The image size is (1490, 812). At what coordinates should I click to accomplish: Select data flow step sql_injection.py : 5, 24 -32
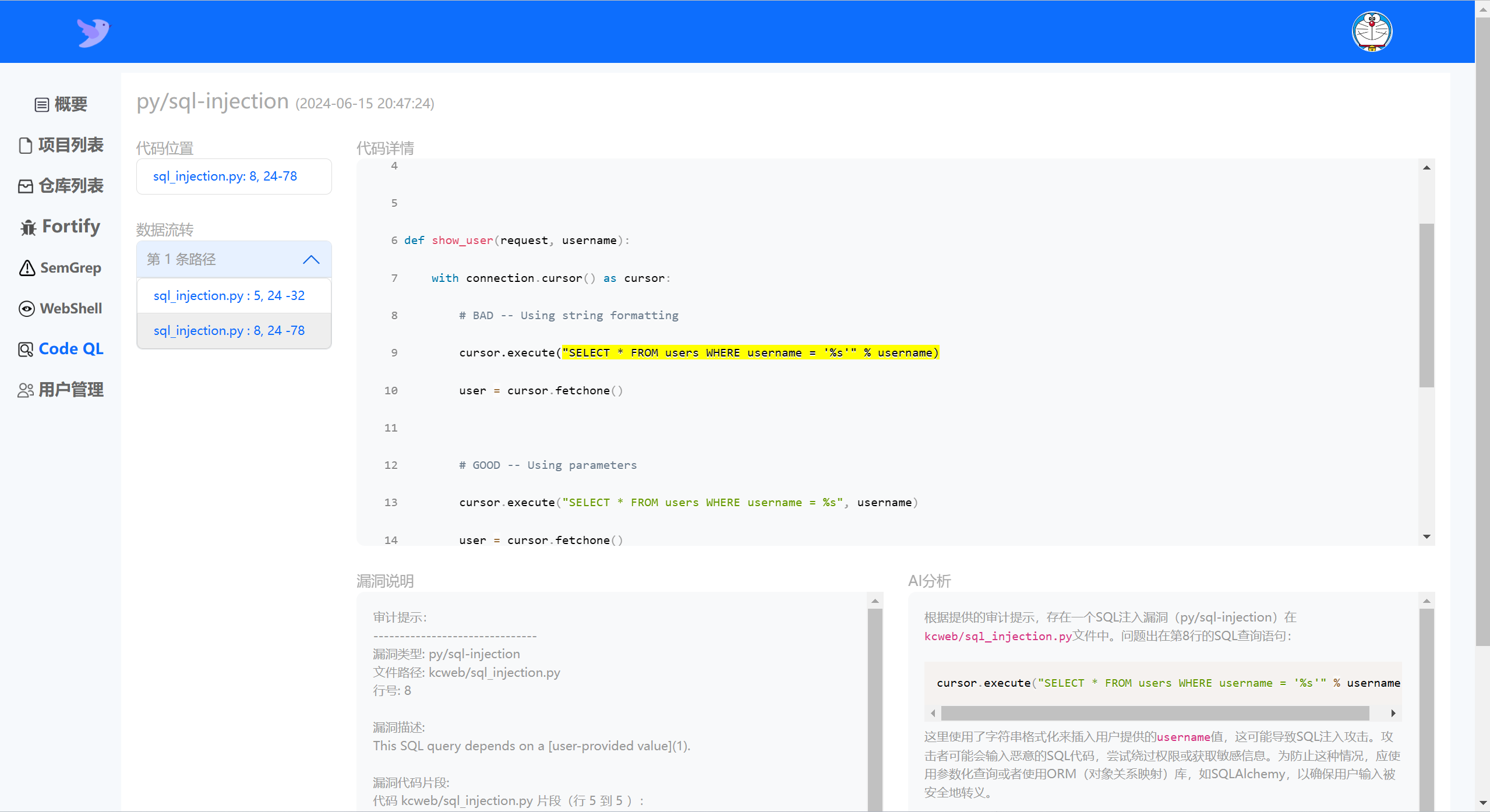[x=229, y=296]
